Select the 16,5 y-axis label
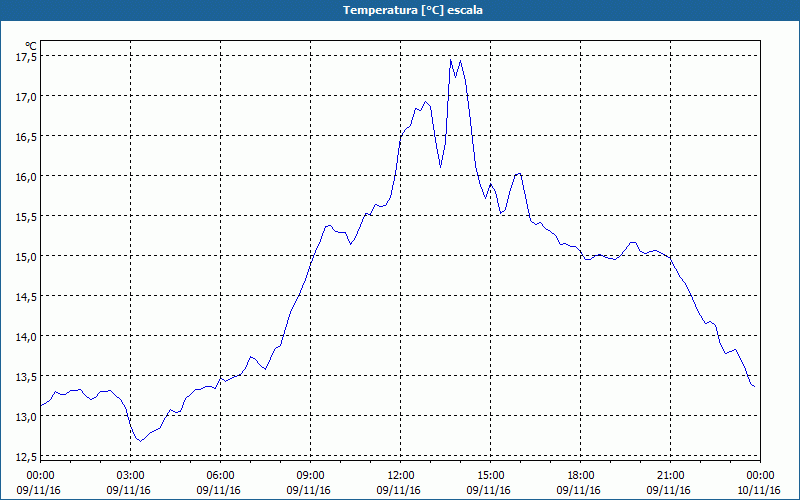The height and width of the screenshot is (500, 800). pos(27,137)
